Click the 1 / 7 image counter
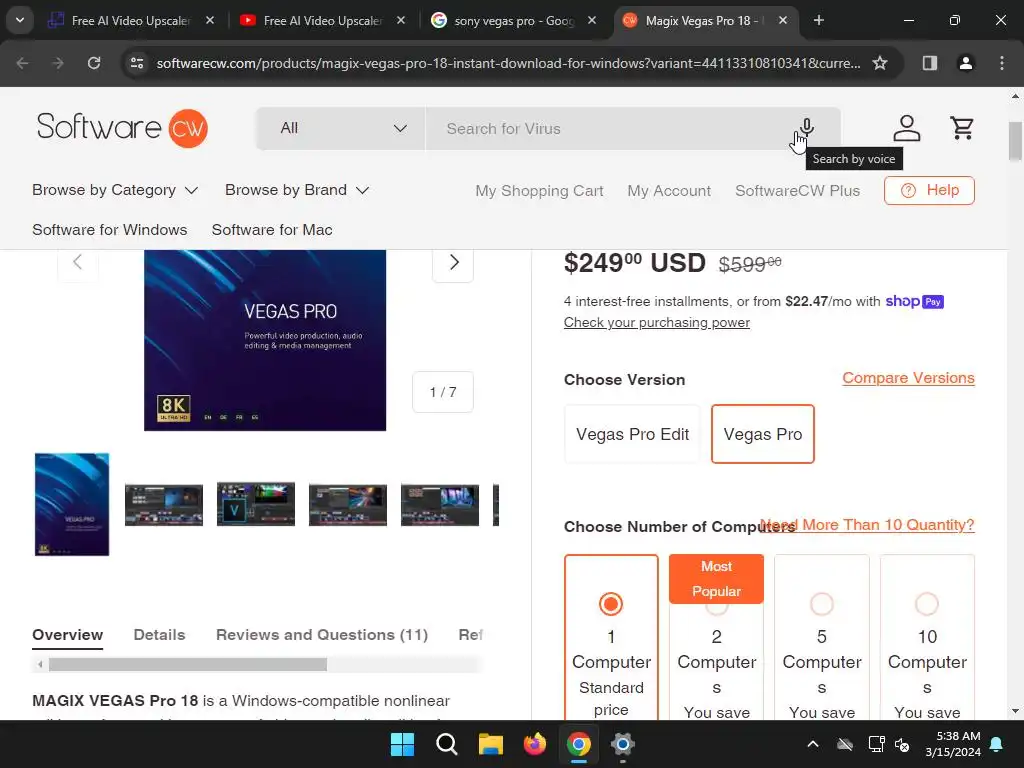The height and width of the screenshot is (768, 1024). click(443, 392)
